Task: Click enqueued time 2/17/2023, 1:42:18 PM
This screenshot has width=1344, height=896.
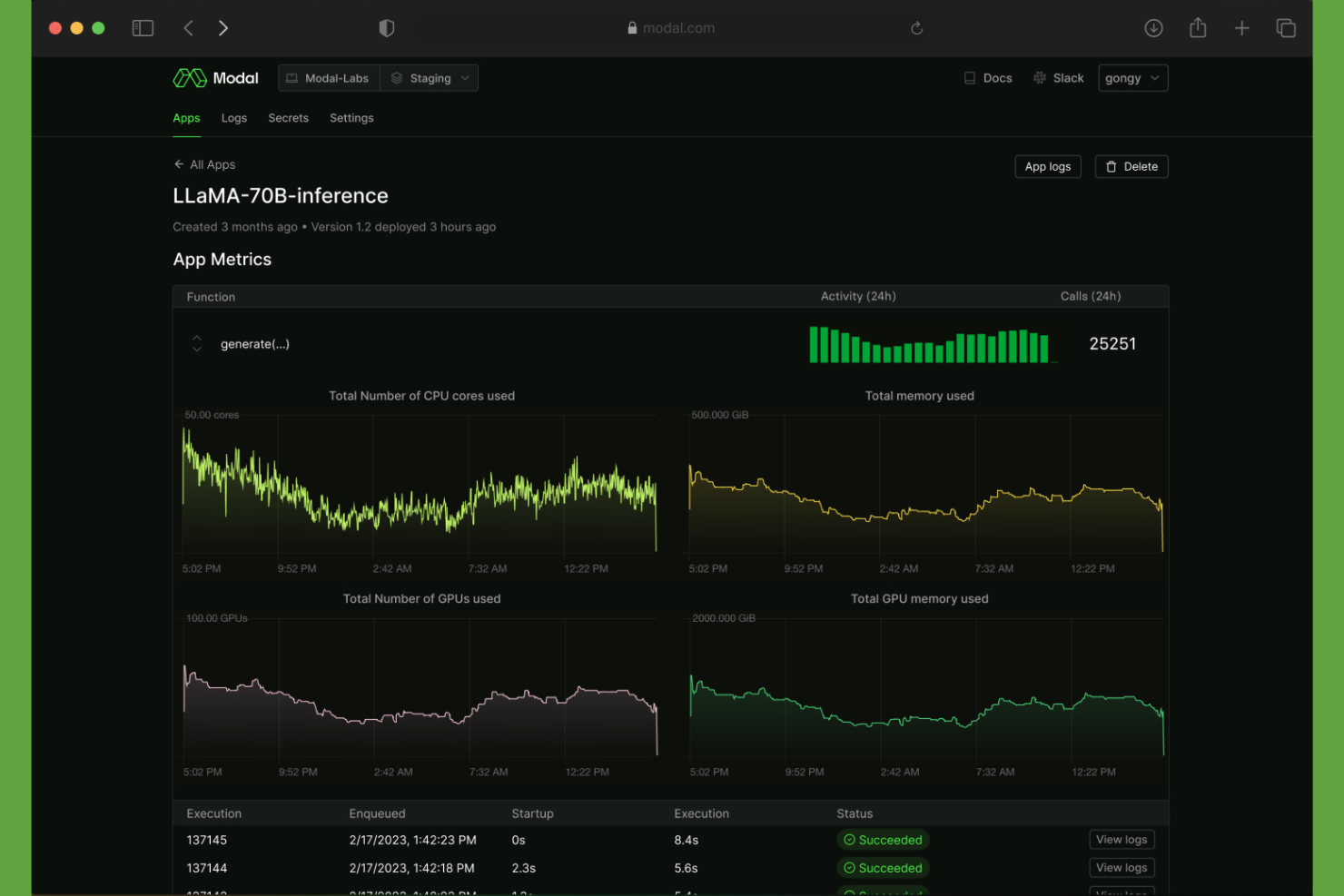Action: point(412,869)
